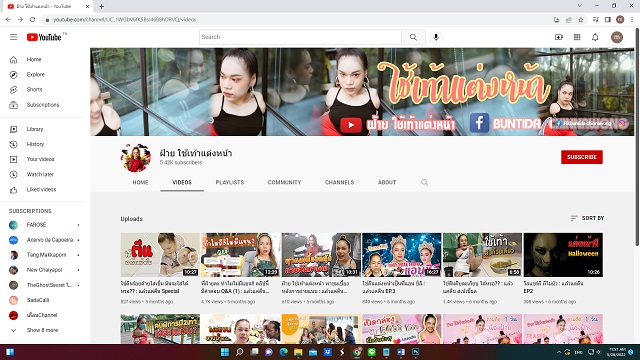Open the COMMUNITY tab
The height and width of the screenshot is (360, 640).
284,182
